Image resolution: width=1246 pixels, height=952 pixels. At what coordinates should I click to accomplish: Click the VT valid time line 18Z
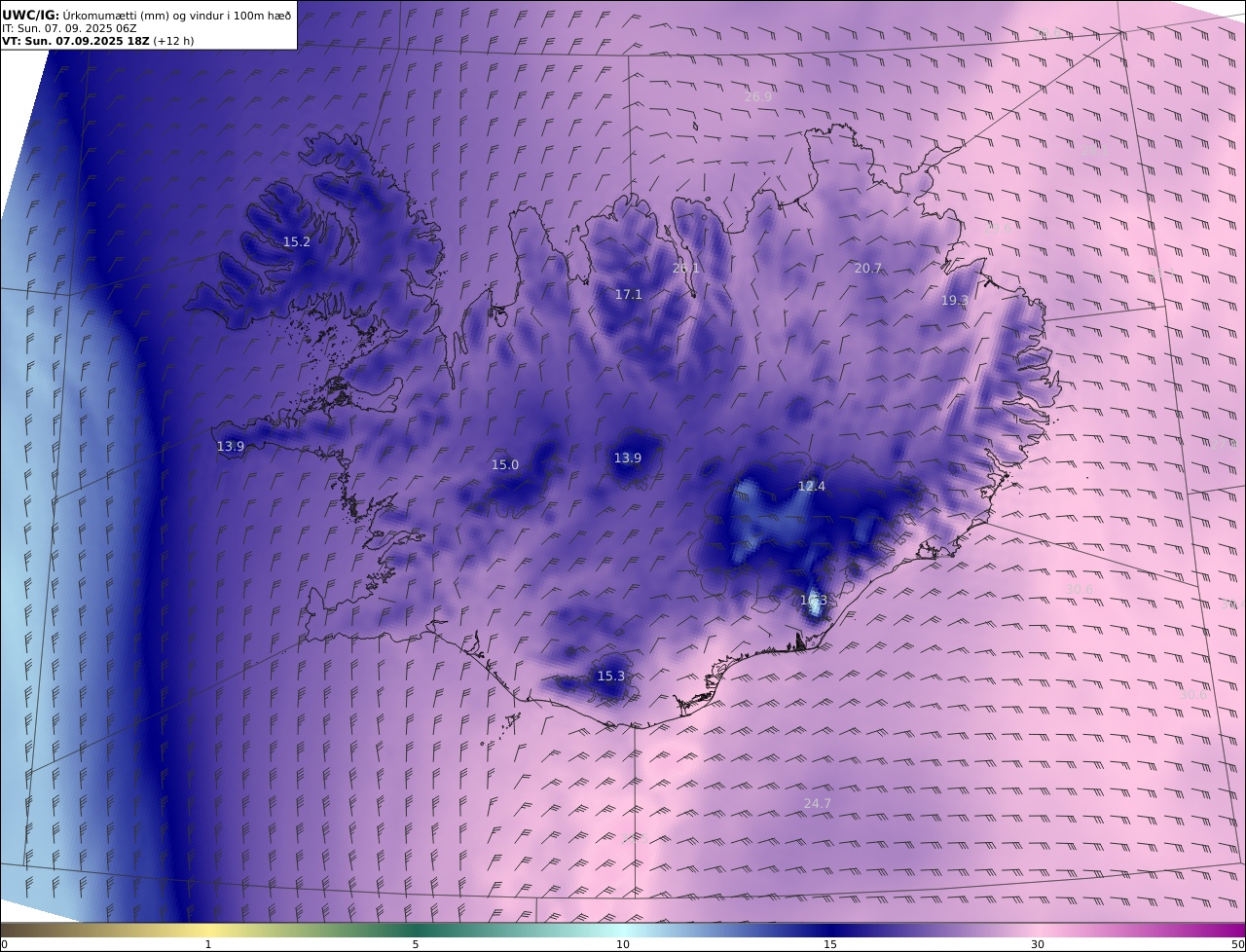tap(97, 41)
